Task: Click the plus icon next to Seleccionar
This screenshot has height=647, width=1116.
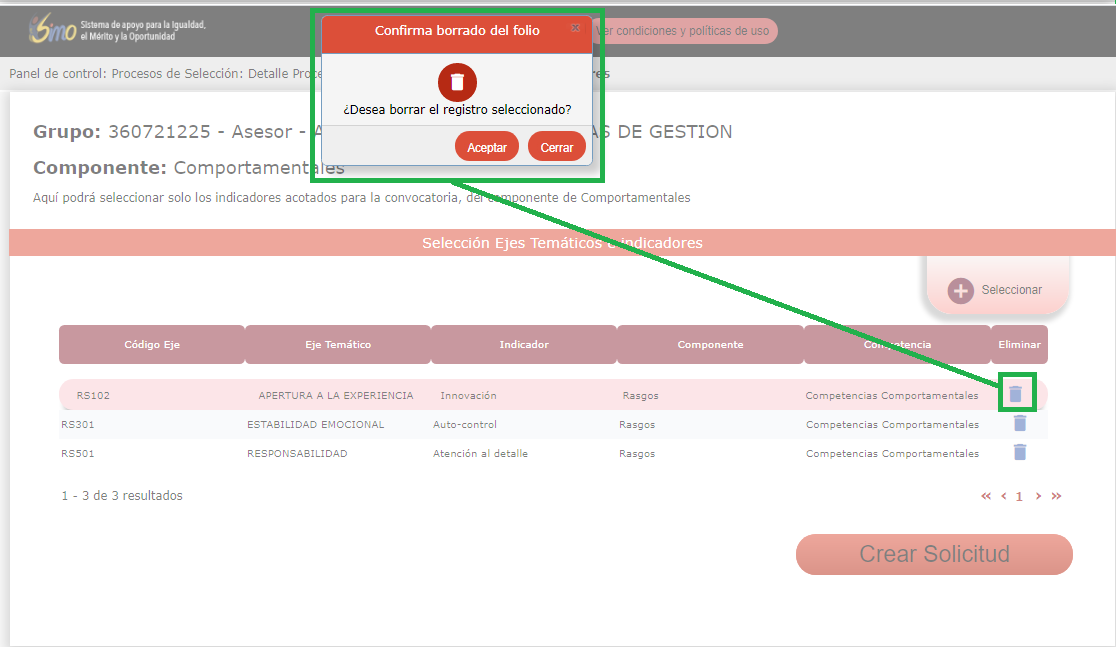Action: (x=960, y=290)
